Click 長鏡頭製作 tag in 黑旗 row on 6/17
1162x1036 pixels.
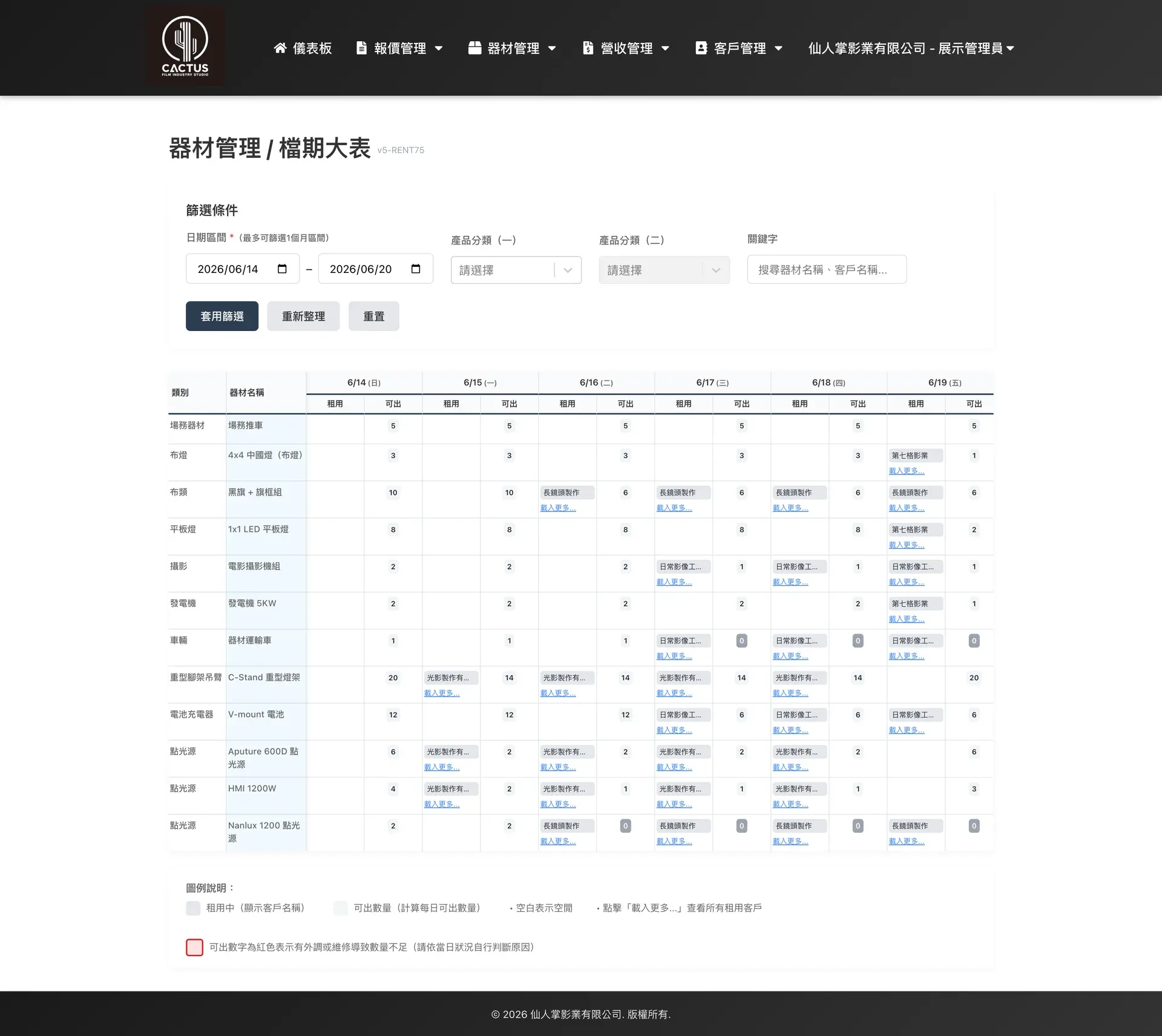[x=683, y=493]
